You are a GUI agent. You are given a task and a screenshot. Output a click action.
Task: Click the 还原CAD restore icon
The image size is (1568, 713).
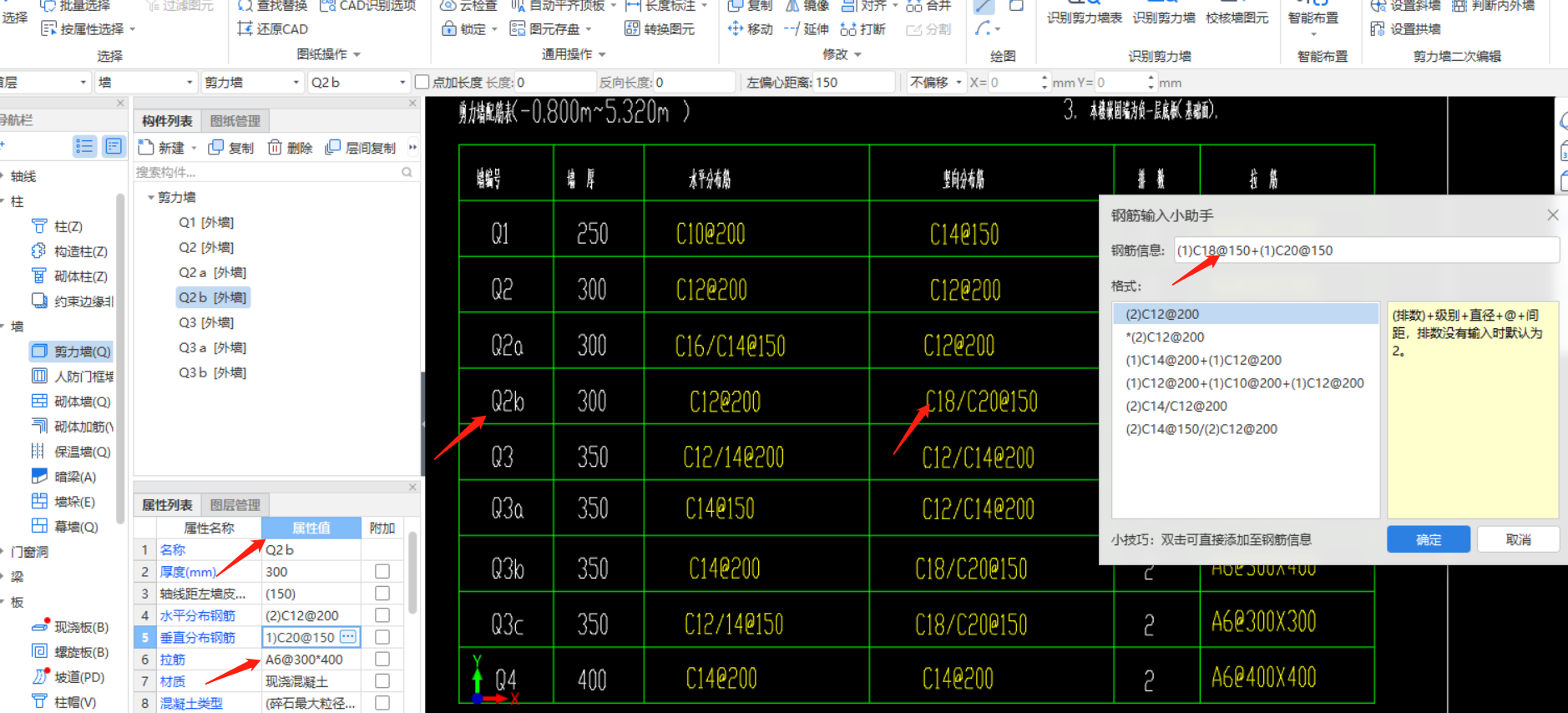(x=245, y=28)
